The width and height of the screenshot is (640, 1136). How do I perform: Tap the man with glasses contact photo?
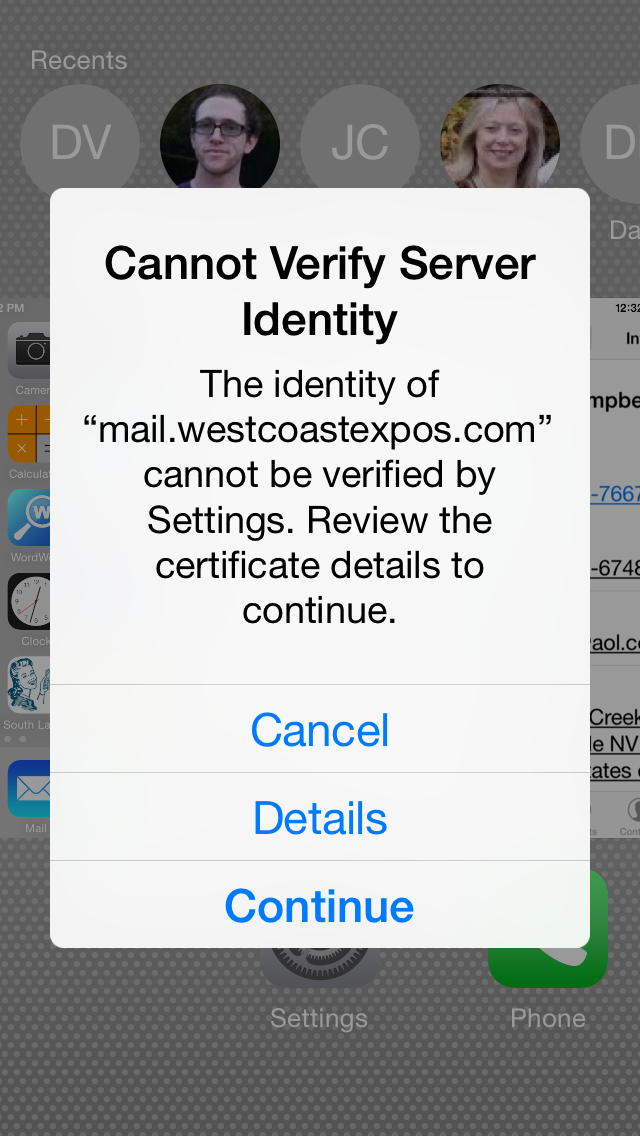pyautogui.click(x=220, y=138)
